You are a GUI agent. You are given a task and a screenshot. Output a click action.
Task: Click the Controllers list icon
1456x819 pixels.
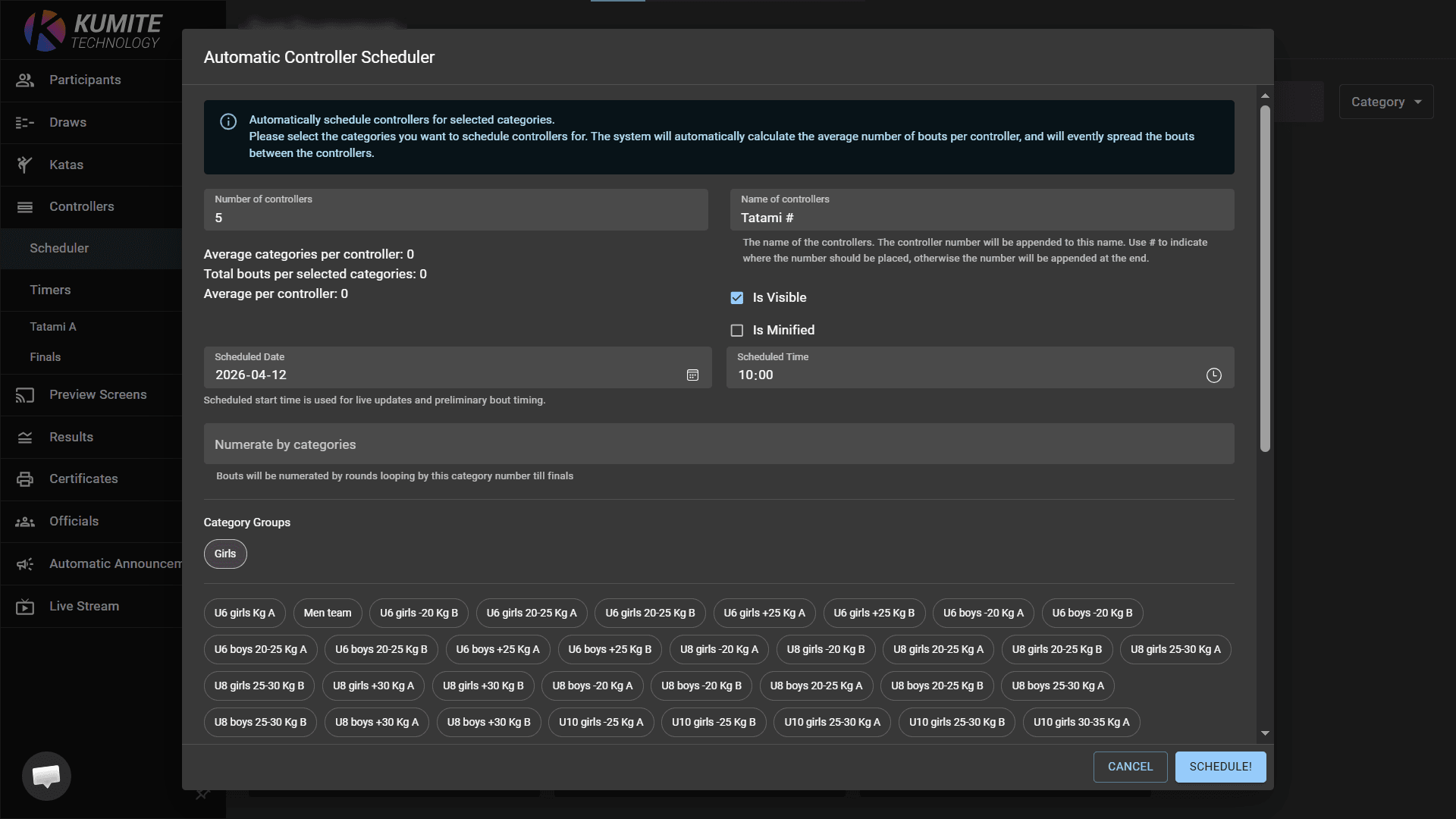pos(25,206)
